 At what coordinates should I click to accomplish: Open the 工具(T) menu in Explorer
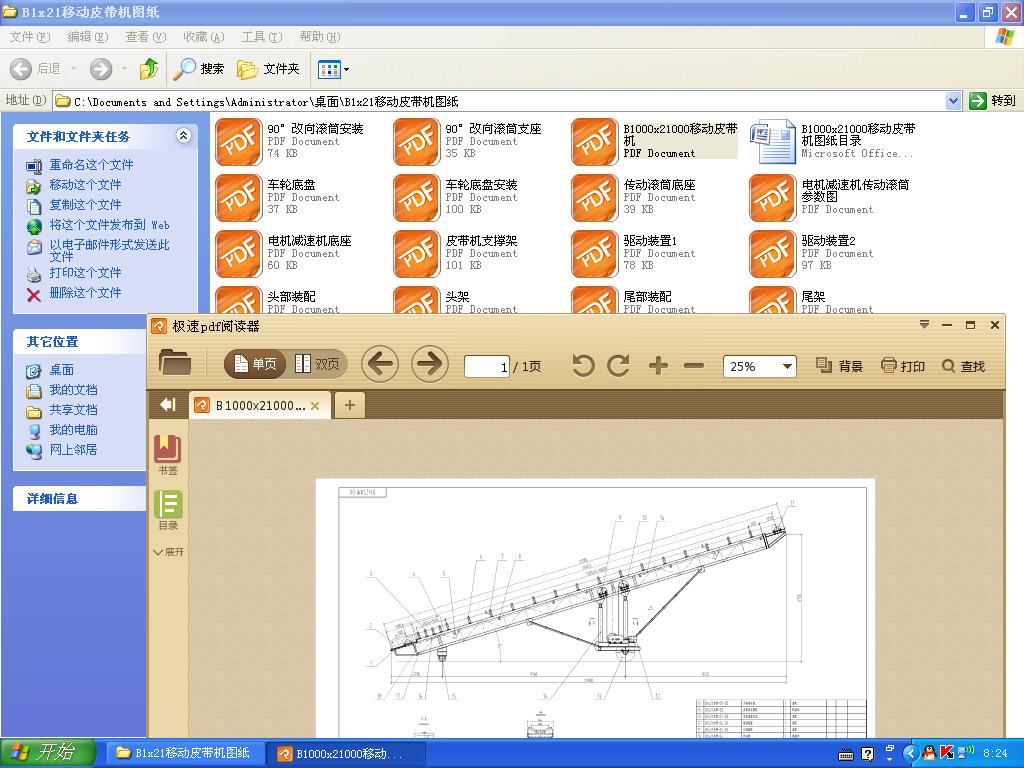point(262,37)
